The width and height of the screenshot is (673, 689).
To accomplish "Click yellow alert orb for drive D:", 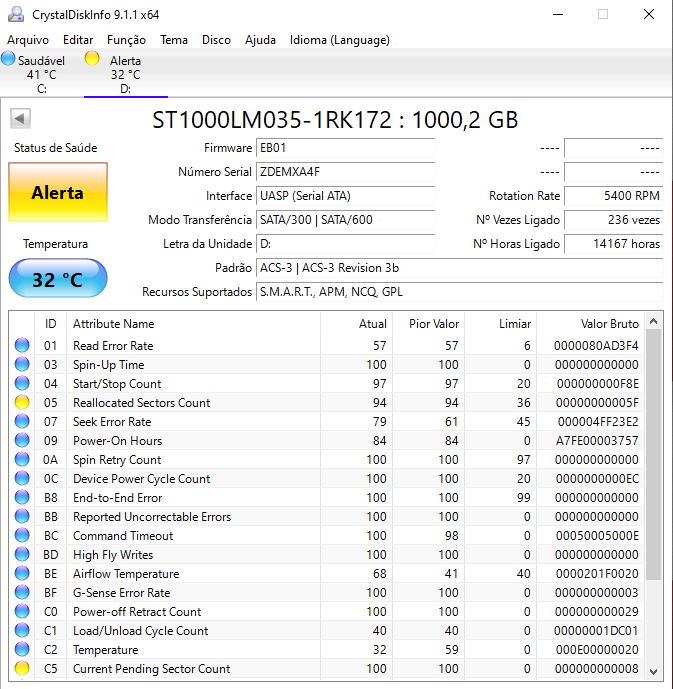I will pyautogui.click(x=92, y=59).
